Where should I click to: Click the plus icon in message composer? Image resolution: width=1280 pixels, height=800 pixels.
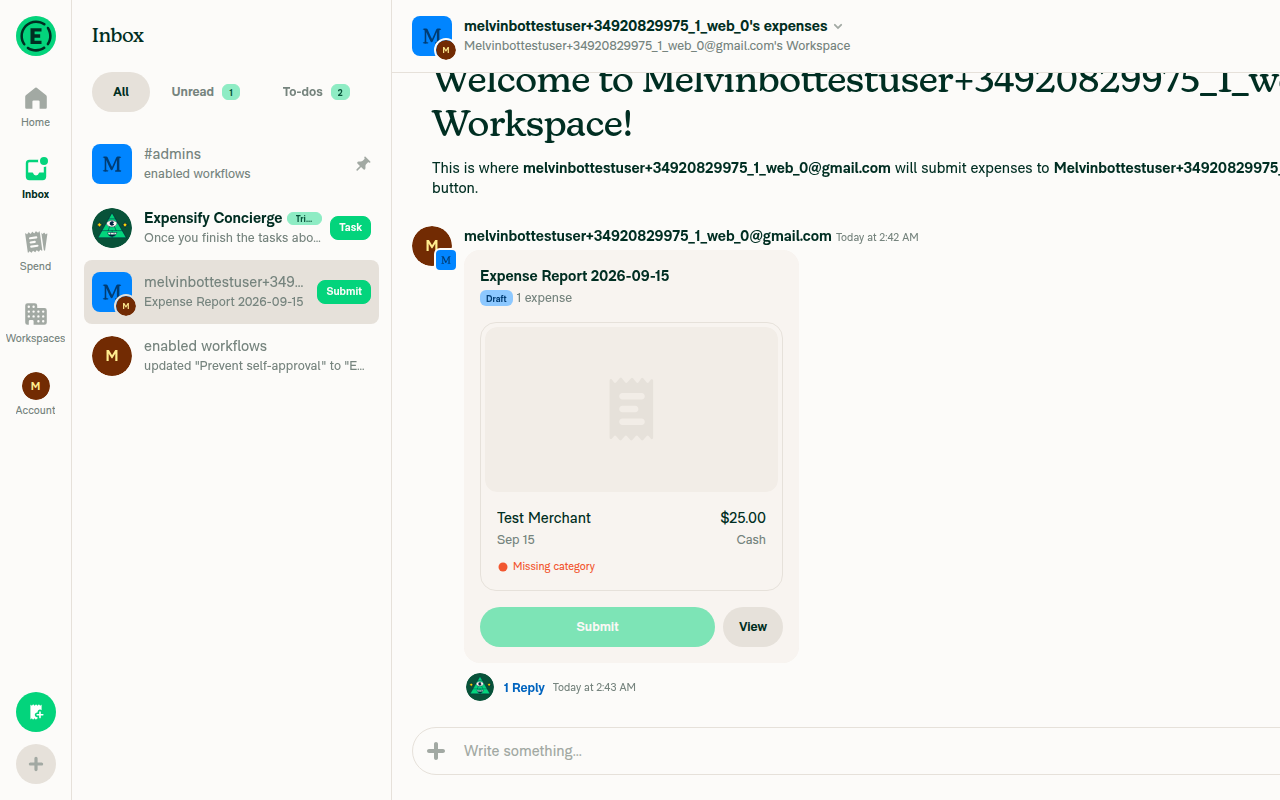point(436,751)
